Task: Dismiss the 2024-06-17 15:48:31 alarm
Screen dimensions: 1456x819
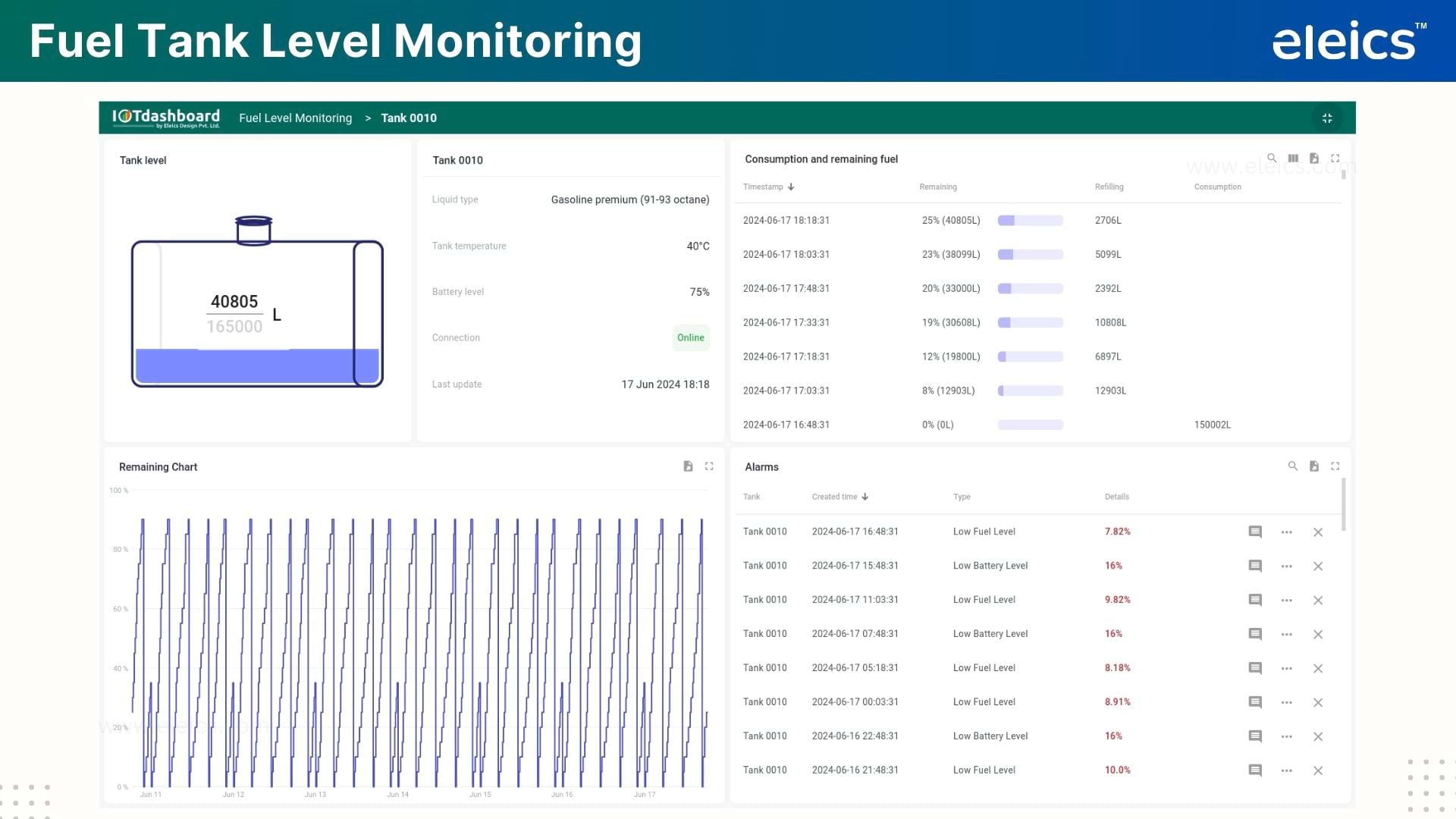Action: coord(1318,566)
